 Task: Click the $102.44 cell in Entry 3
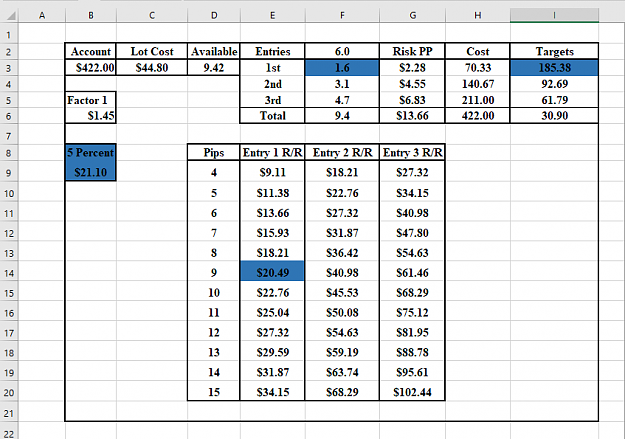(x=413, y=392)
